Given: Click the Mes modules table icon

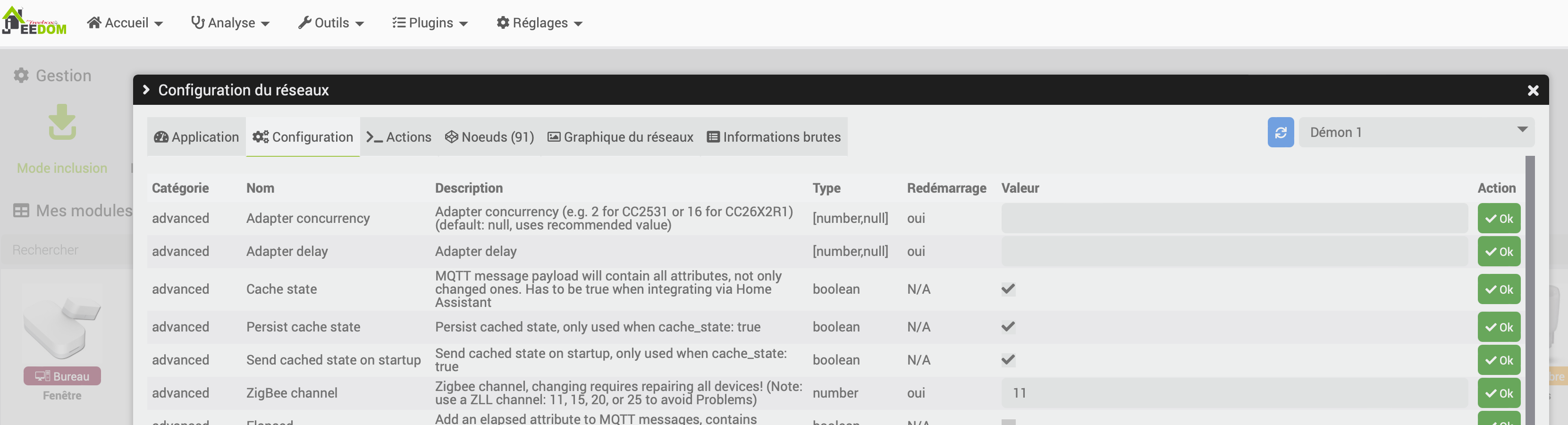Looking at the screenshot, I should point(21,211).
